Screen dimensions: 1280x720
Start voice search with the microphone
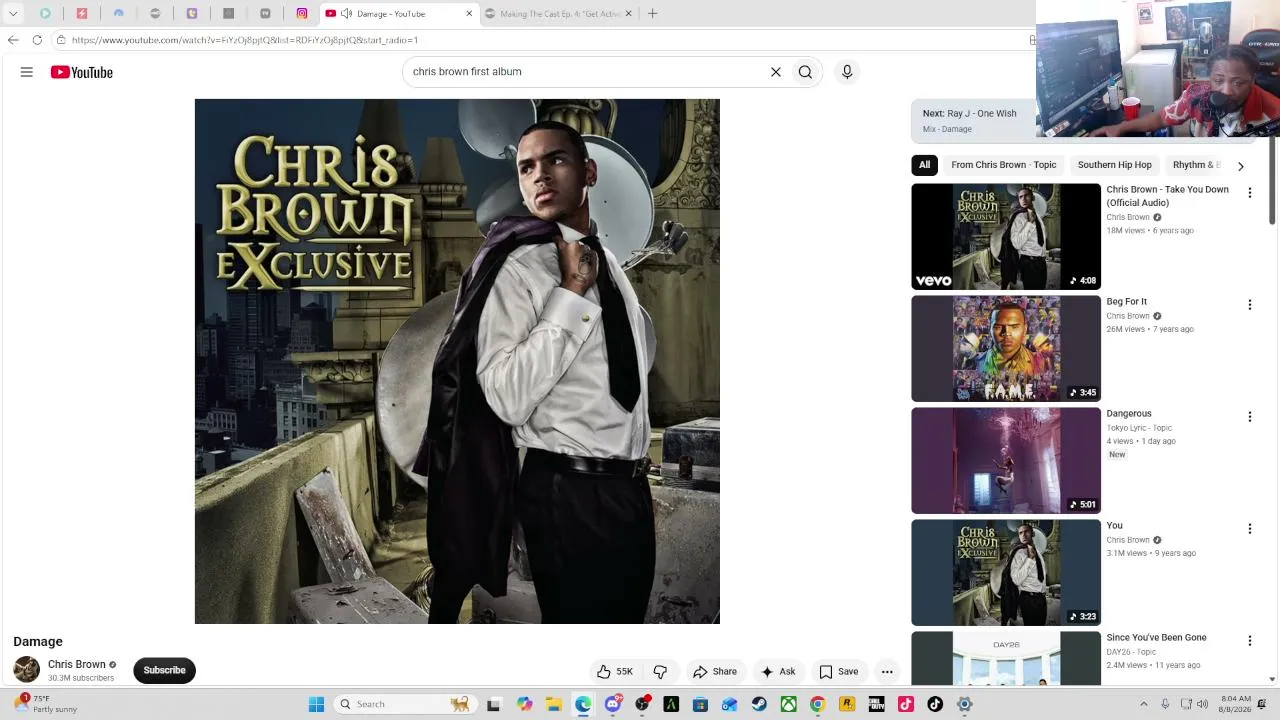[847, 72]
